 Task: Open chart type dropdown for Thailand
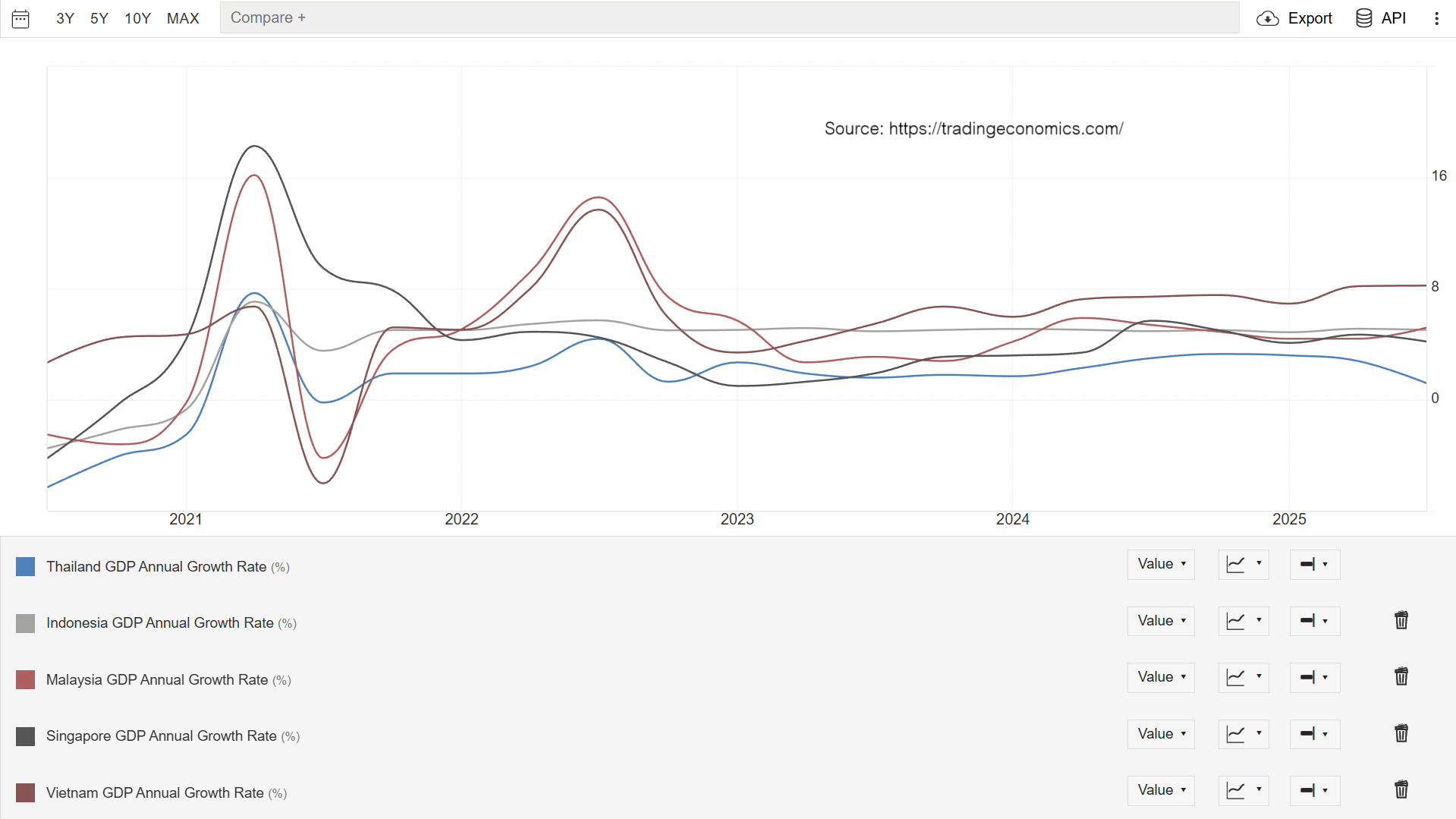coord(1243,565)
